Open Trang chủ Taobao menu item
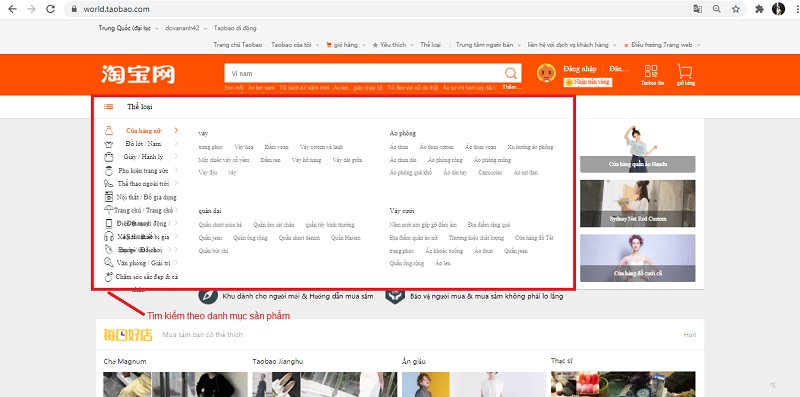The width and height of the screenshot is (800, 397). (238, 45)
